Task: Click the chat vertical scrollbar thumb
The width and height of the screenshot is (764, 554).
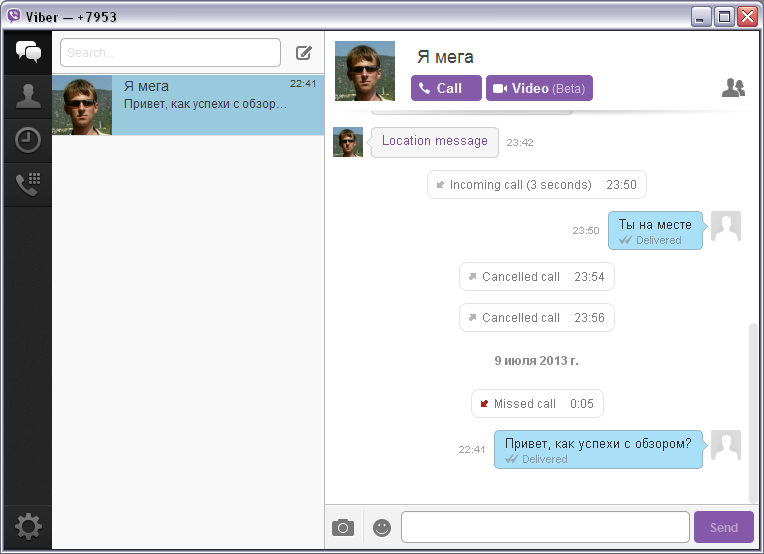Action: tap(753, 412)
